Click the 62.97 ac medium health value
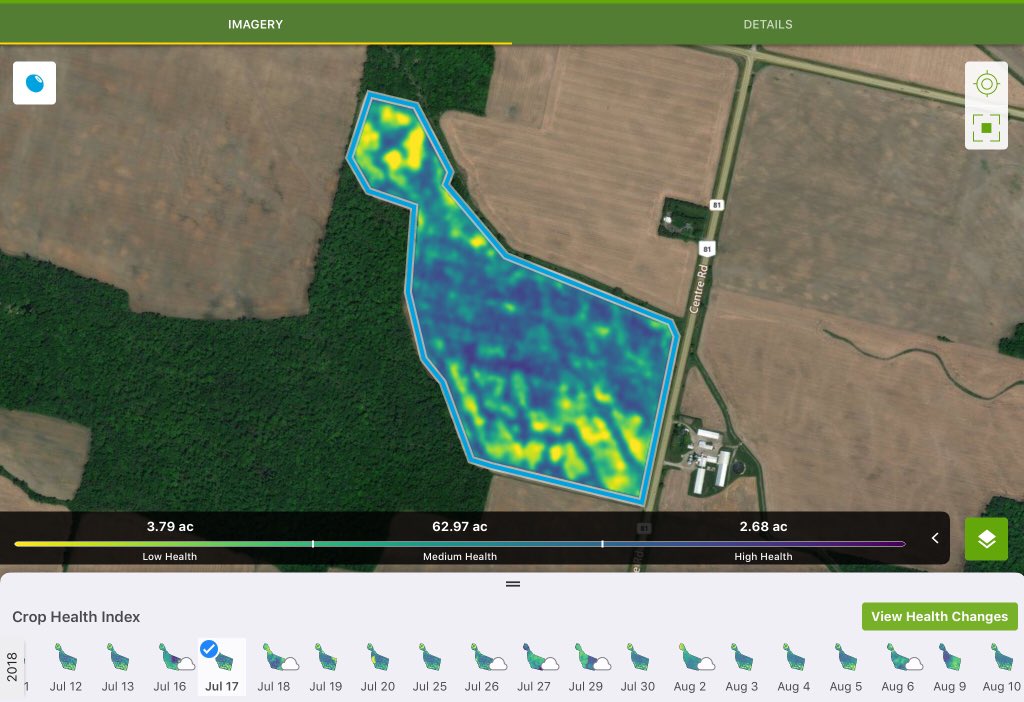Image resolution: width=1024 pixels, height=702 pixels. (460, 526)
